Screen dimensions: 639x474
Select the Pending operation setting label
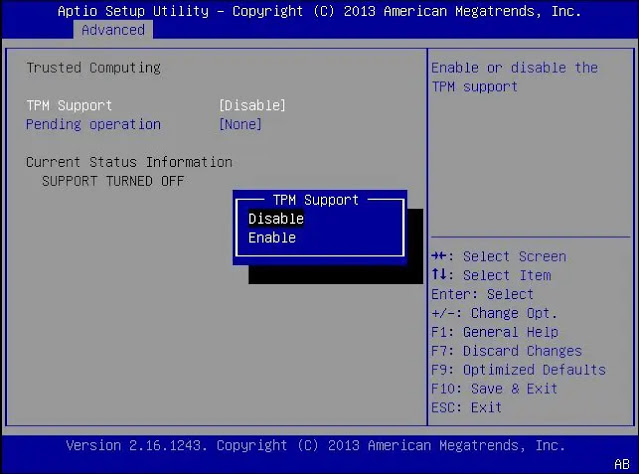coord(93,124)
